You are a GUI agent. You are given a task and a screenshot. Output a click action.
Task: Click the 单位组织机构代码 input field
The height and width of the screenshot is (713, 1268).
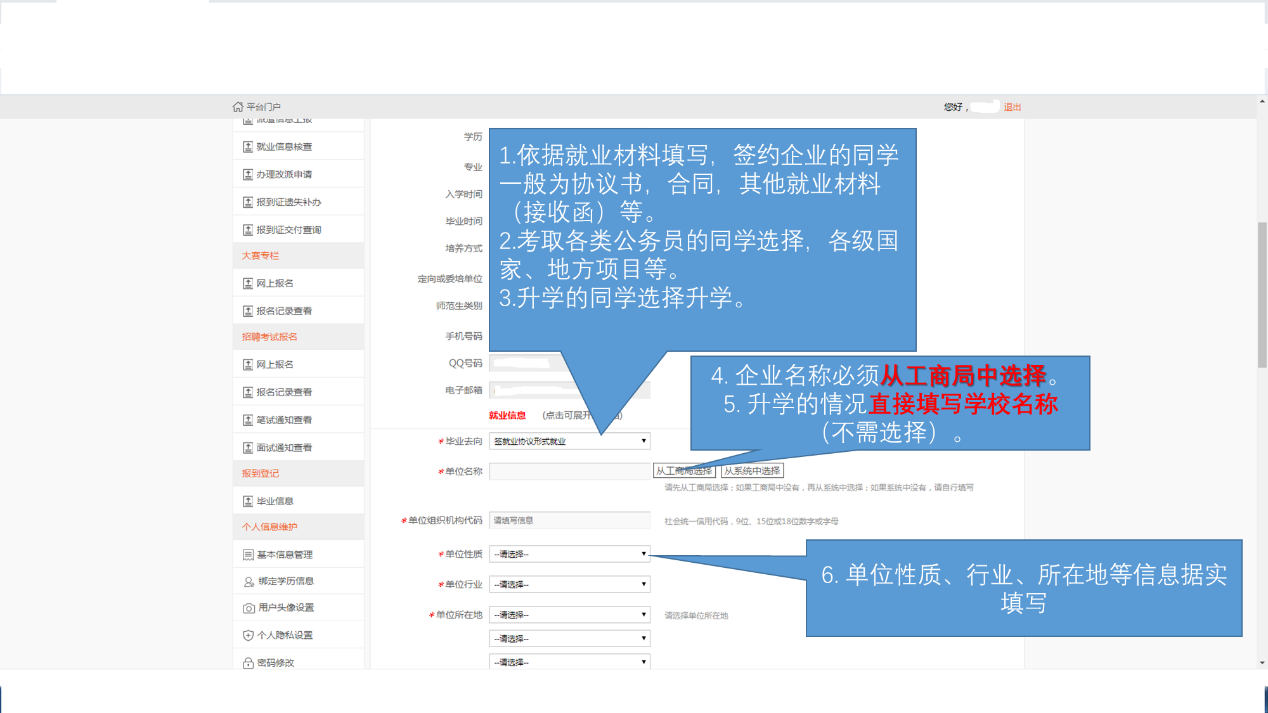[569, 520]
